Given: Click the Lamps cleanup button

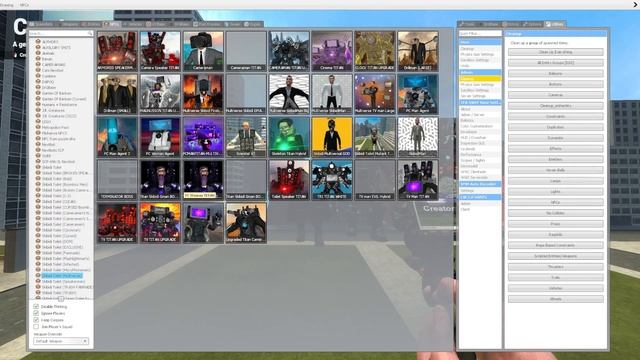Looking at the screenshot, I should 556,181.
